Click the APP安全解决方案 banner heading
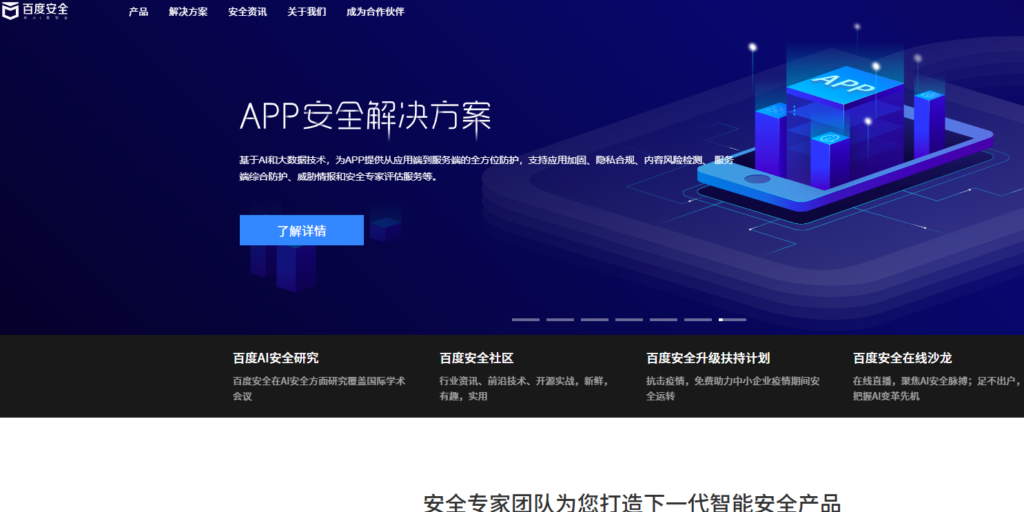 (x=365, y=117)
